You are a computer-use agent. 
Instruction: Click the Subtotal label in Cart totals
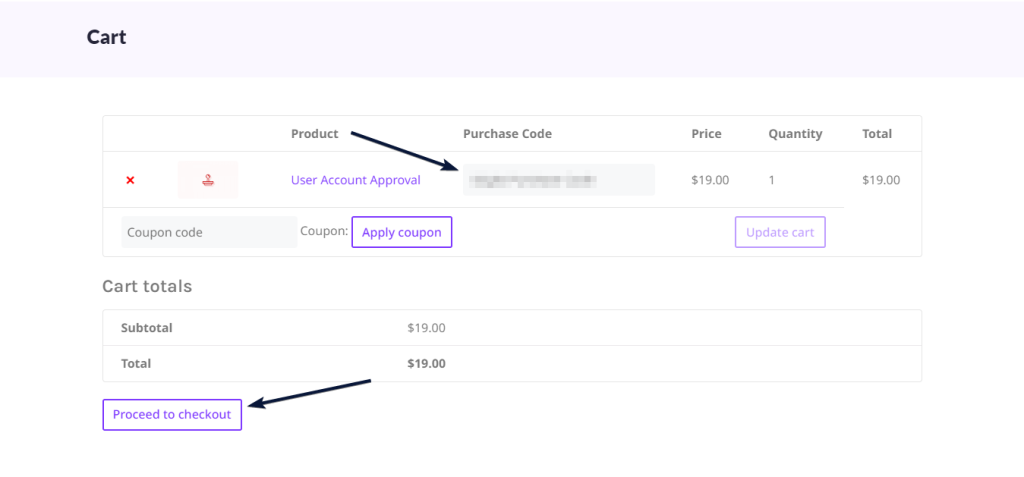tap(147, 327)
